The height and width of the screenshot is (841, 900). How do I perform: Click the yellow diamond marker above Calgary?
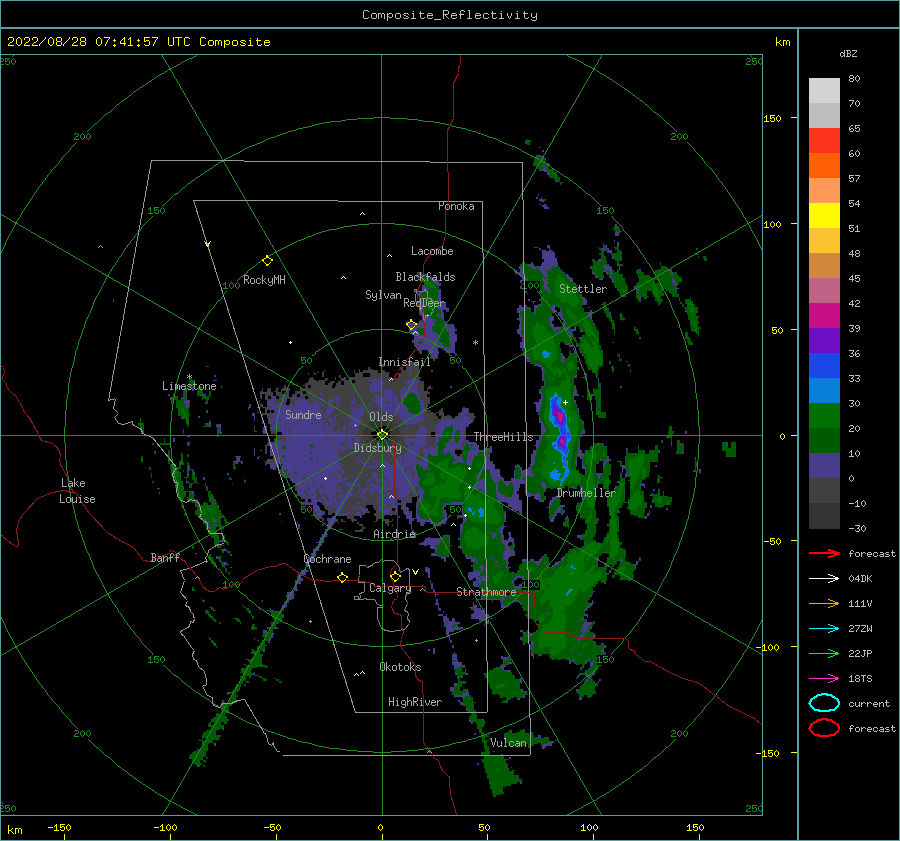coord(395,576)
